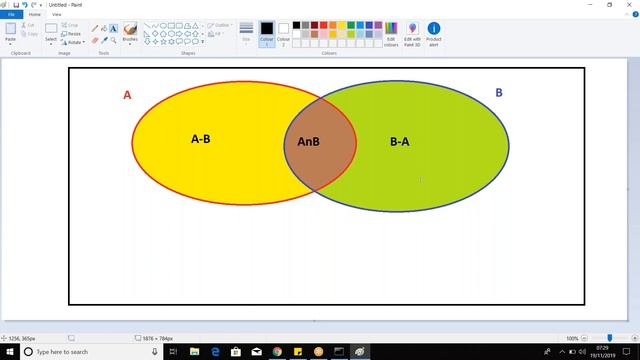Choose the Polygon shape
Image resolution: width=640 pixels, height=360 pixels.
pyautogui.click(x=187, y=25)
